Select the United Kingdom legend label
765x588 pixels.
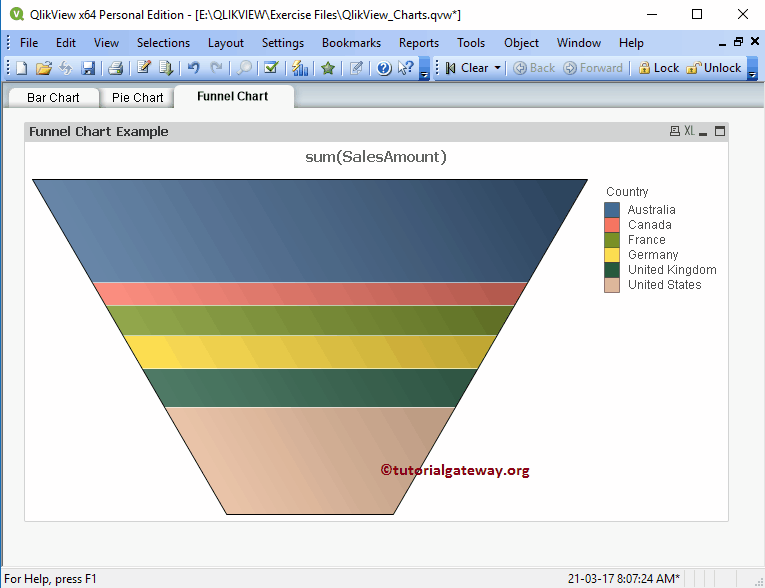click(672, 270)
